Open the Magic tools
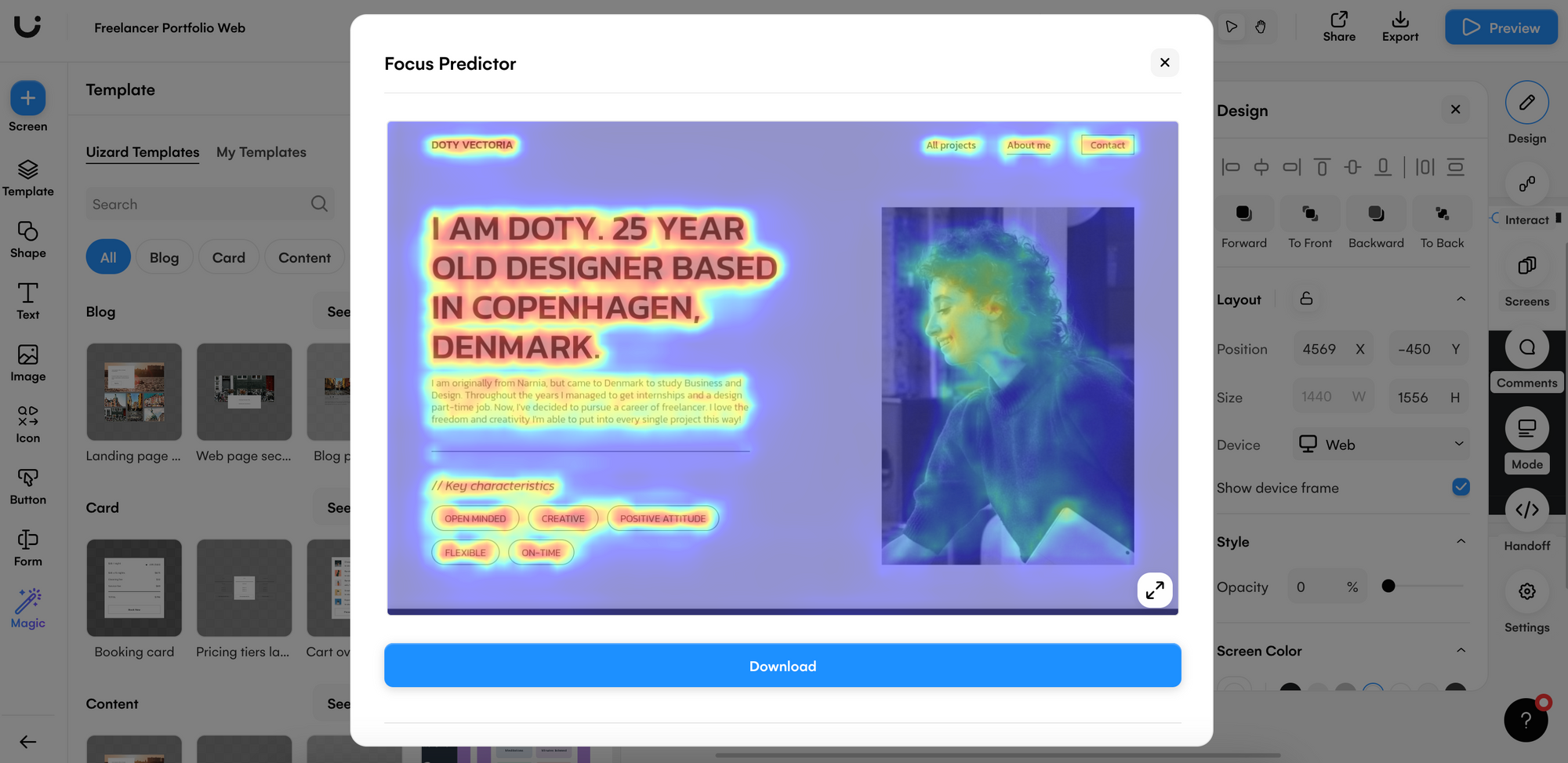The image size is (1568, 763). pyautogui.click(x=27, y=609)
